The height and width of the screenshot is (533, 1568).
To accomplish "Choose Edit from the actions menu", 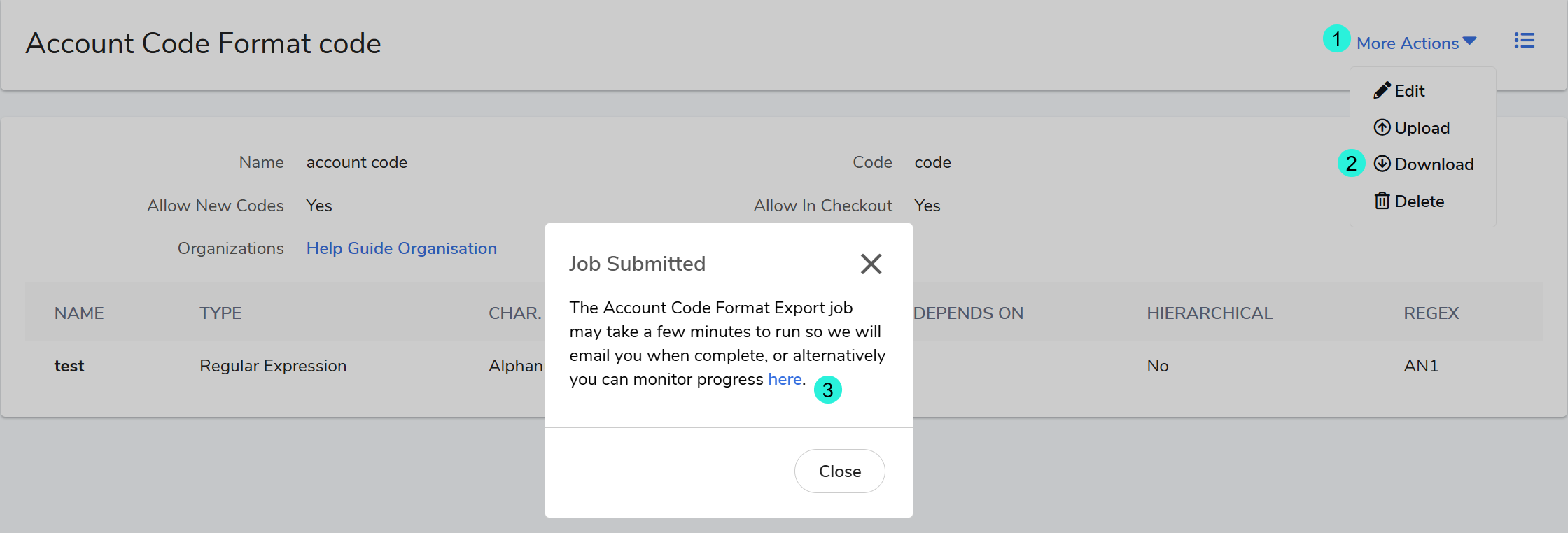I will coord(1409,91).
